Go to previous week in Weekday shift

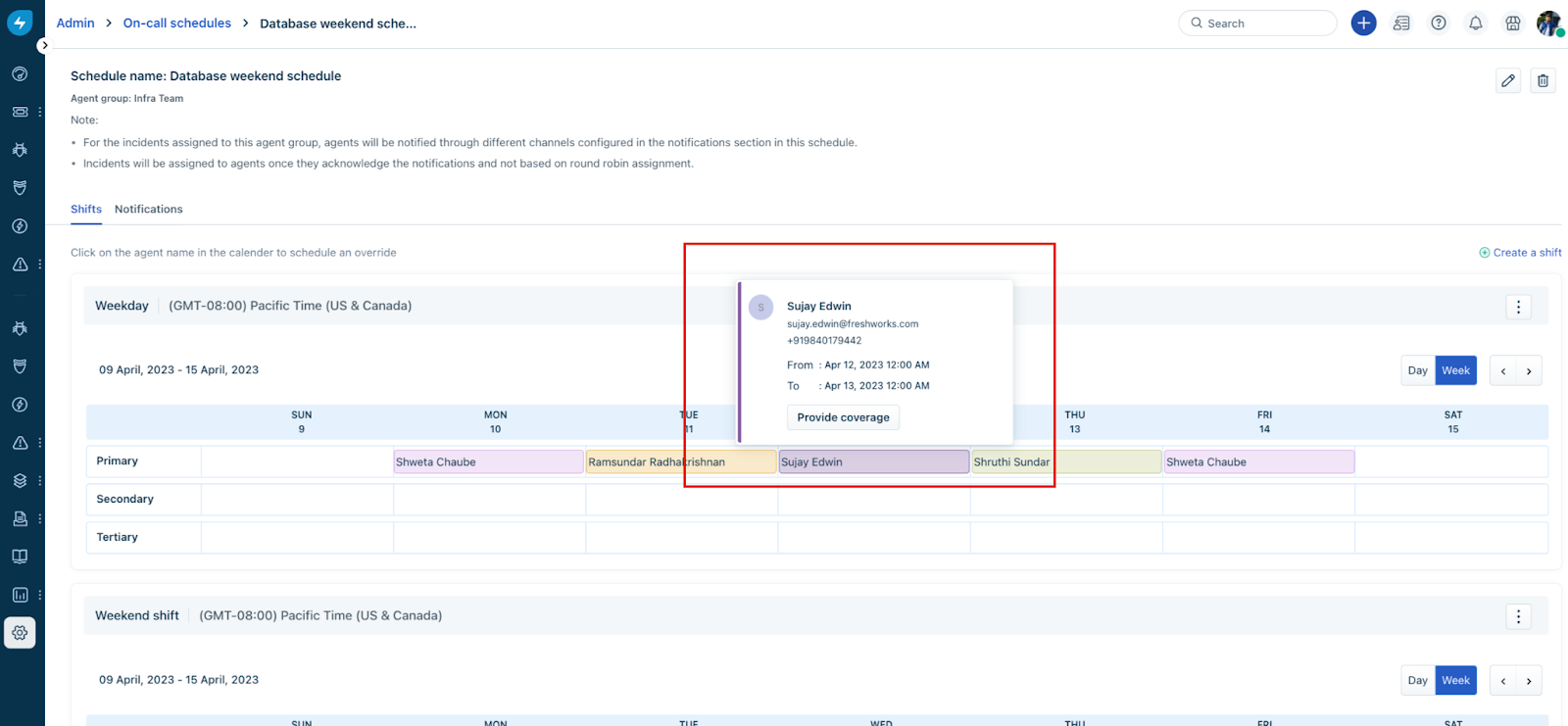tap(1503, 370)
